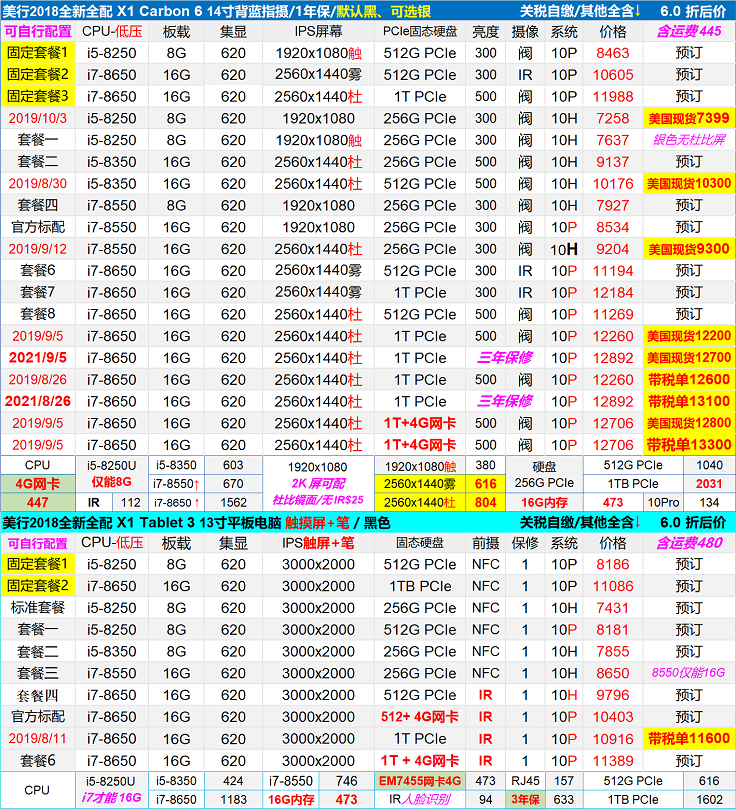Click the 2K屏可配 cell
736x809 pixels.
tap(318, 483)
